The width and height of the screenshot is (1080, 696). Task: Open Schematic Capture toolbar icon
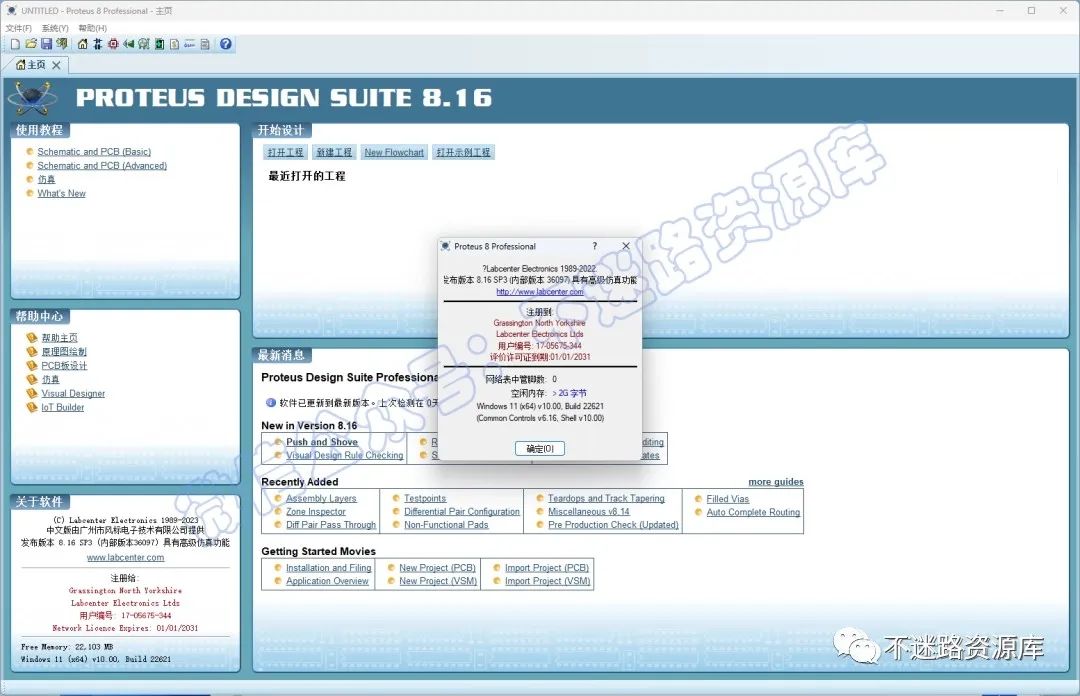pos(98,44)
